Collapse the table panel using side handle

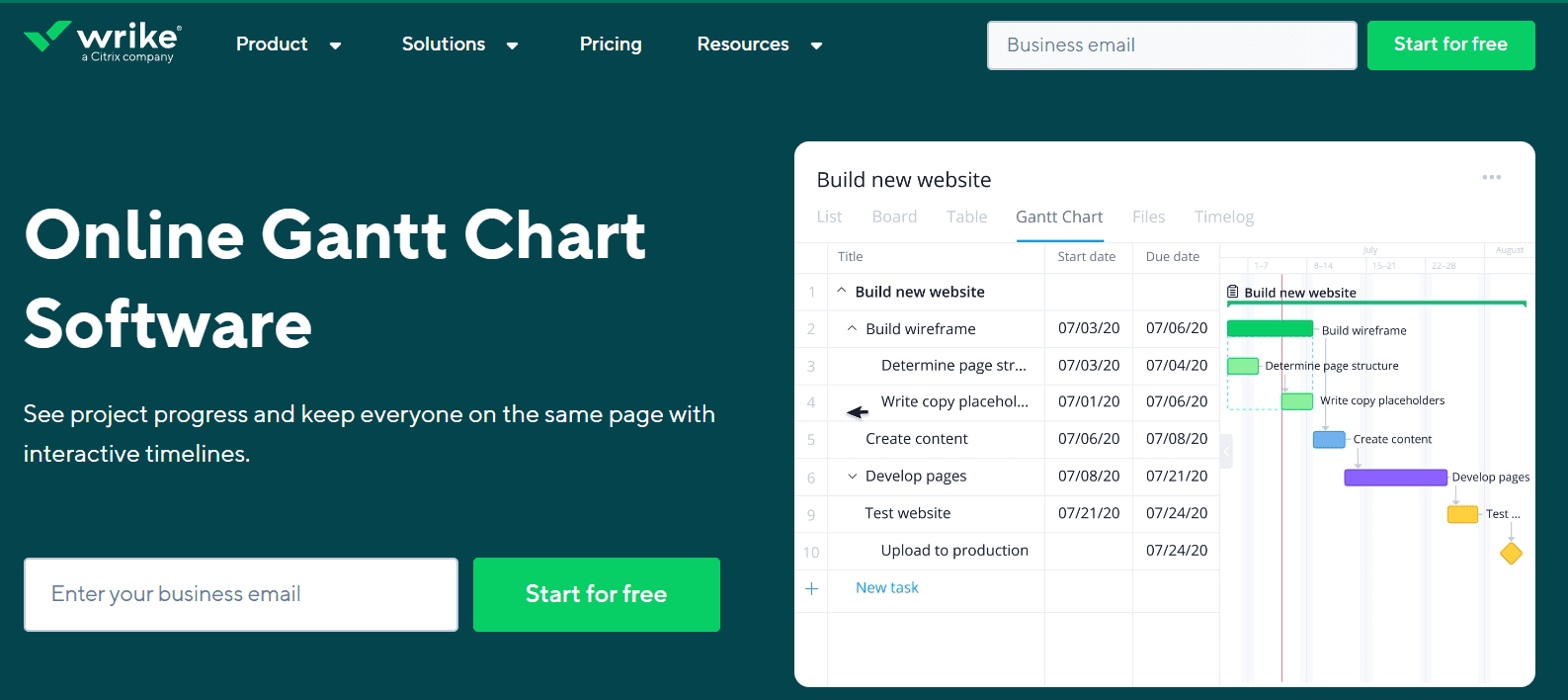1226,451
